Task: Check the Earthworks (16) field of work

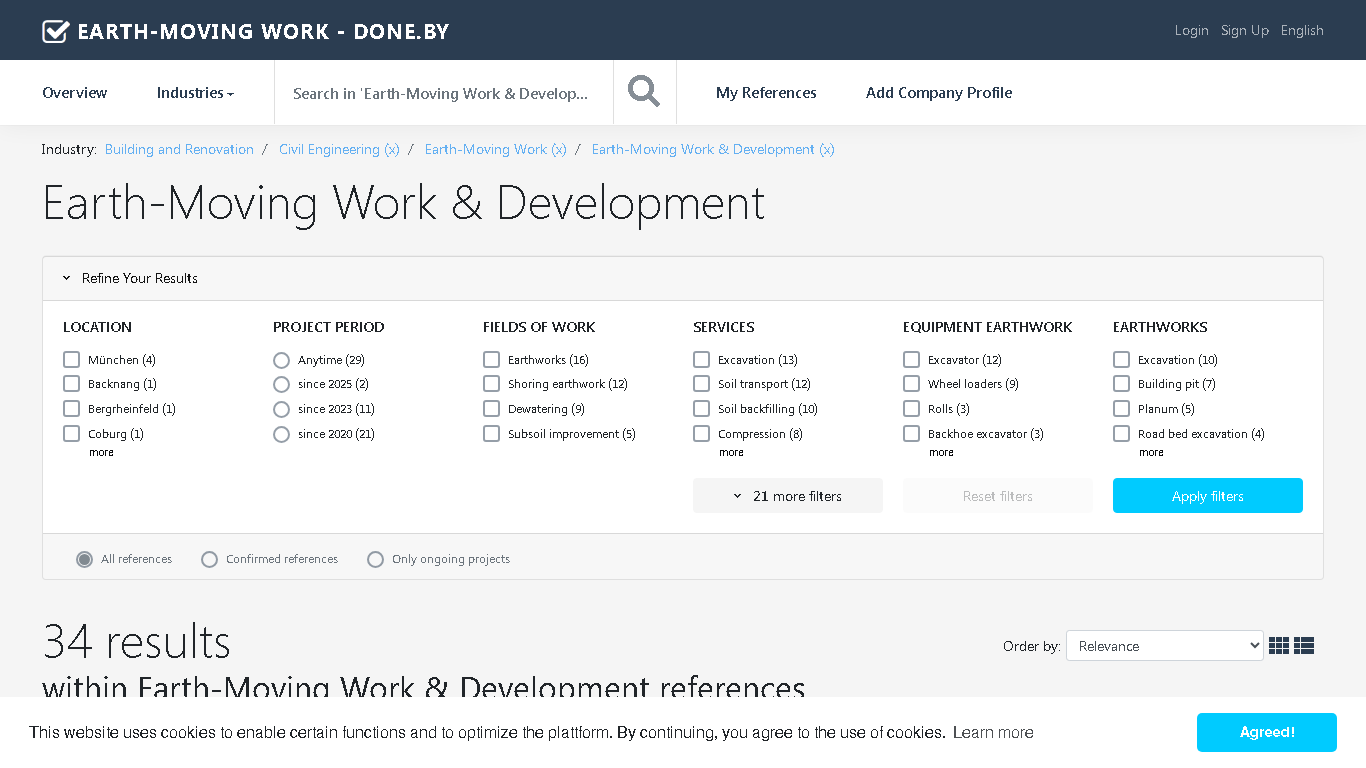Action: point(491,359)
